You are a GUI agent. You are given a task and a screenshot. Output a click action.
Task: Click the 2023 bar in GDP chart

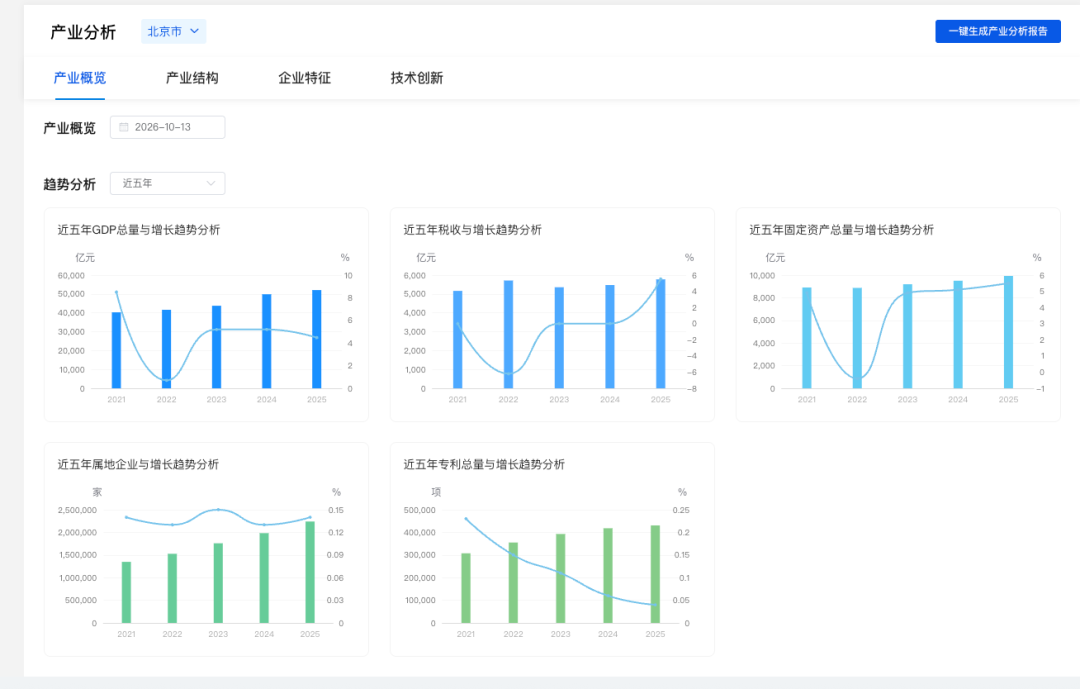[216, 347]
